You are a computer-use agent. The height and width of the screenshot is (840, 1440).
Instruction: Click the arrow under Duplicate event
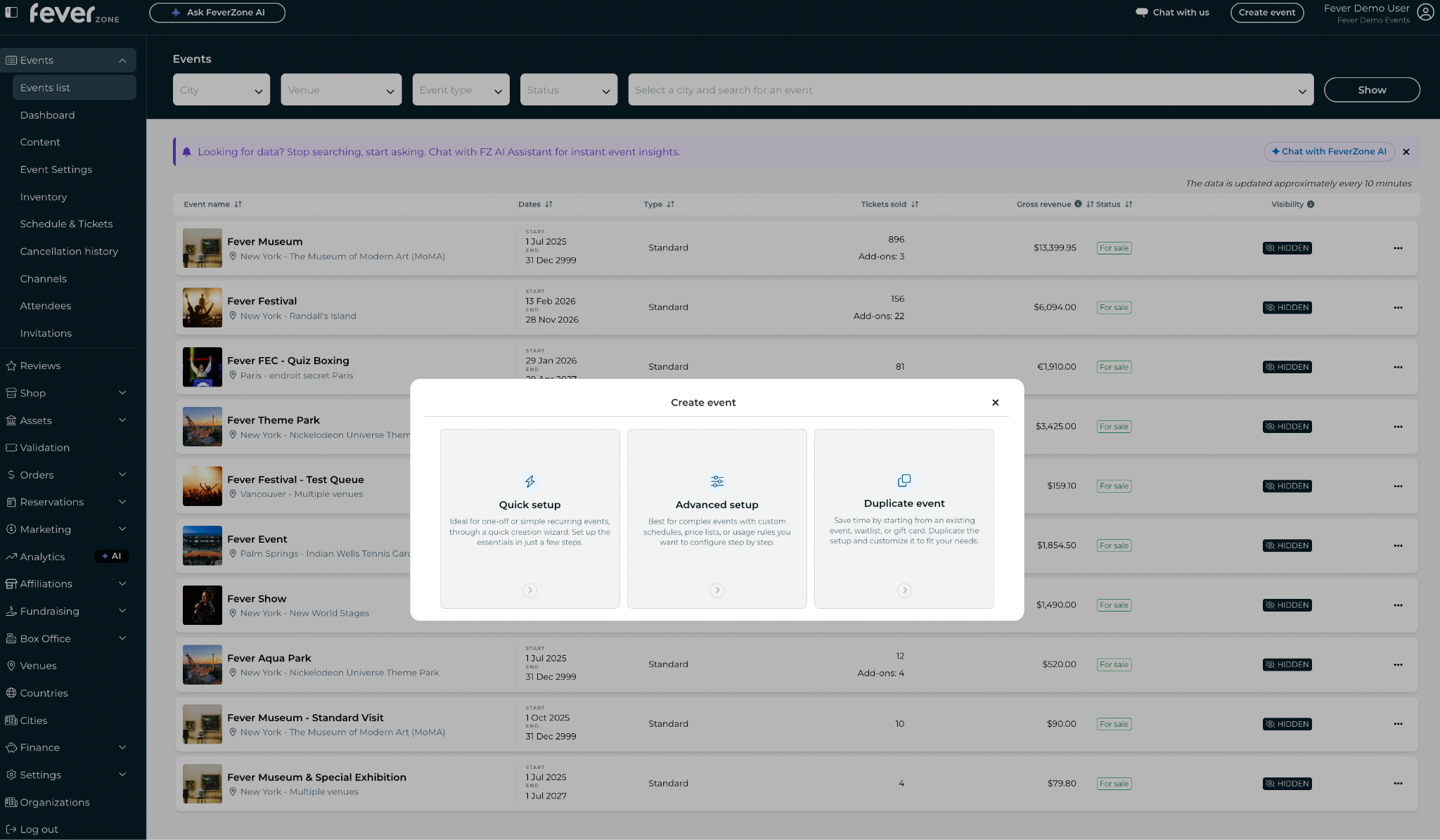[904, 590]
